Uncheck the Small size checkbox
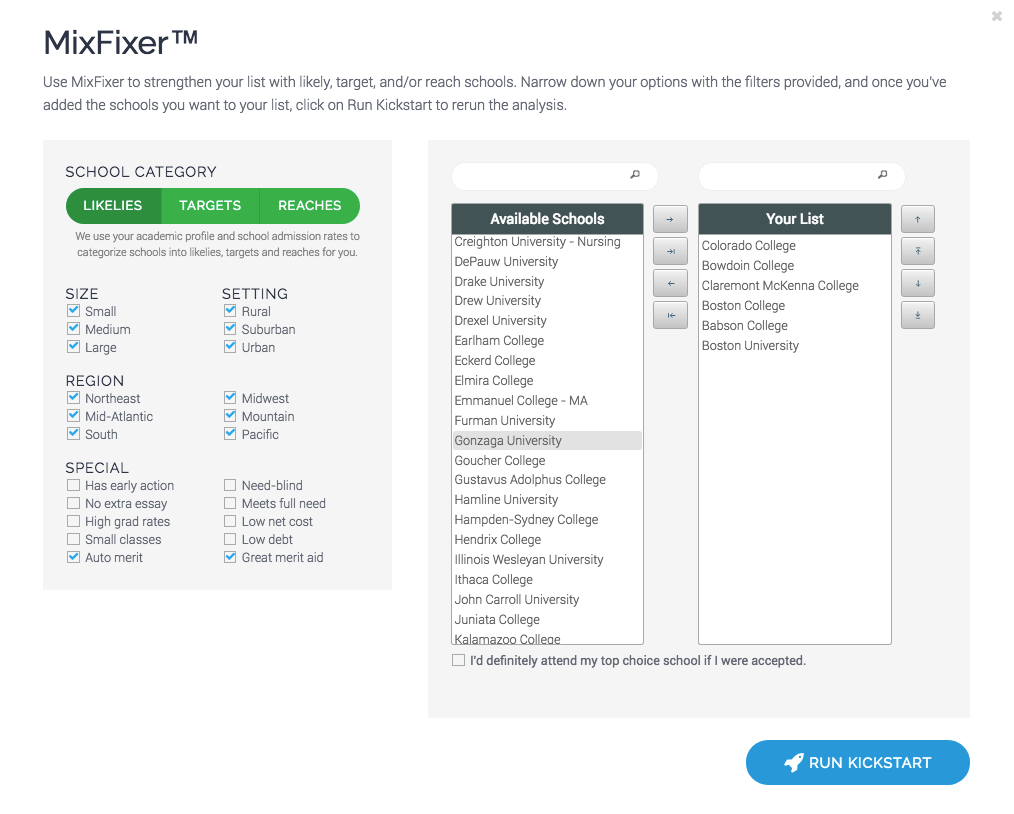The image size is (1014, 814). 73,311
